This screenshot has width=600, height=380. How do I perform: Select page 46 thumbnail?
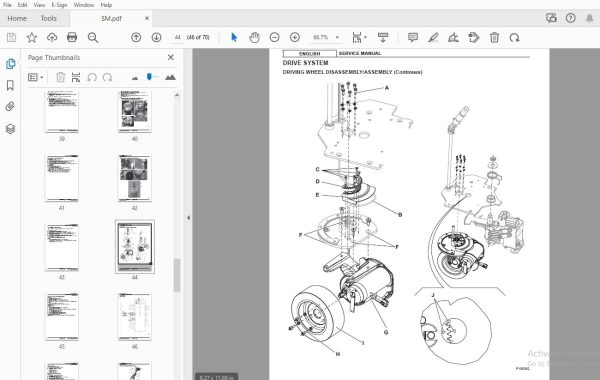[134, 317]
